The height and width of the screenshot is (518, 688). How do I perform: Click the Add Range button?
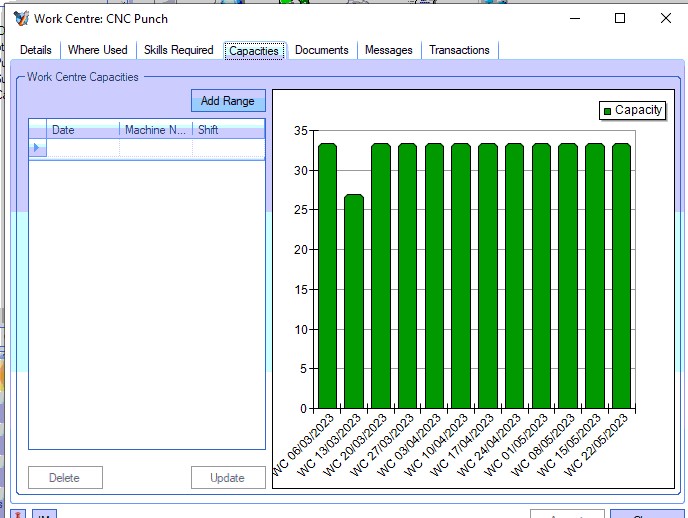tap(228, 101)
